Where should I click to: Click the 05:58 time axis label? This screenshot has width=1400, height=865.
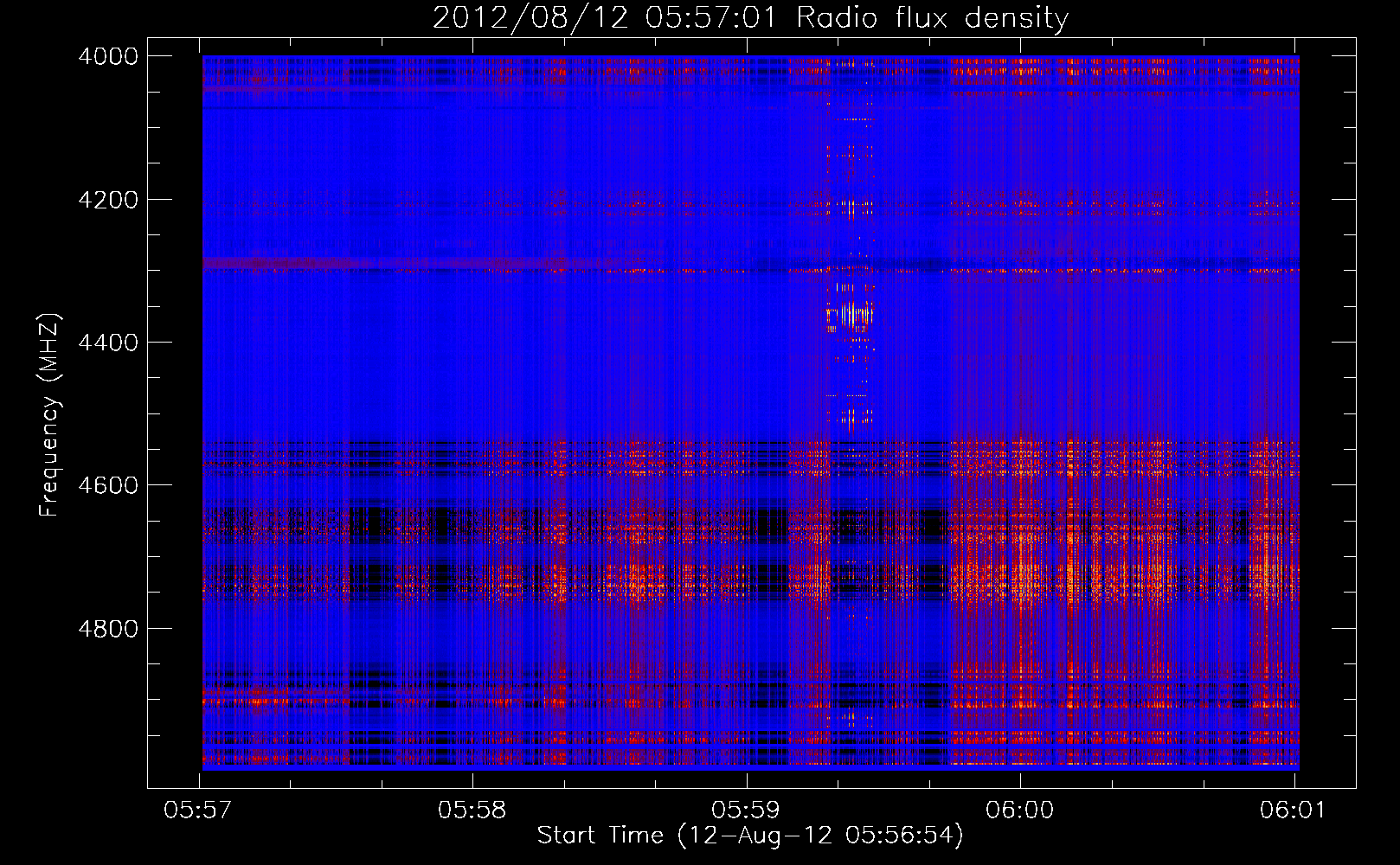click(x=472, y=810)
